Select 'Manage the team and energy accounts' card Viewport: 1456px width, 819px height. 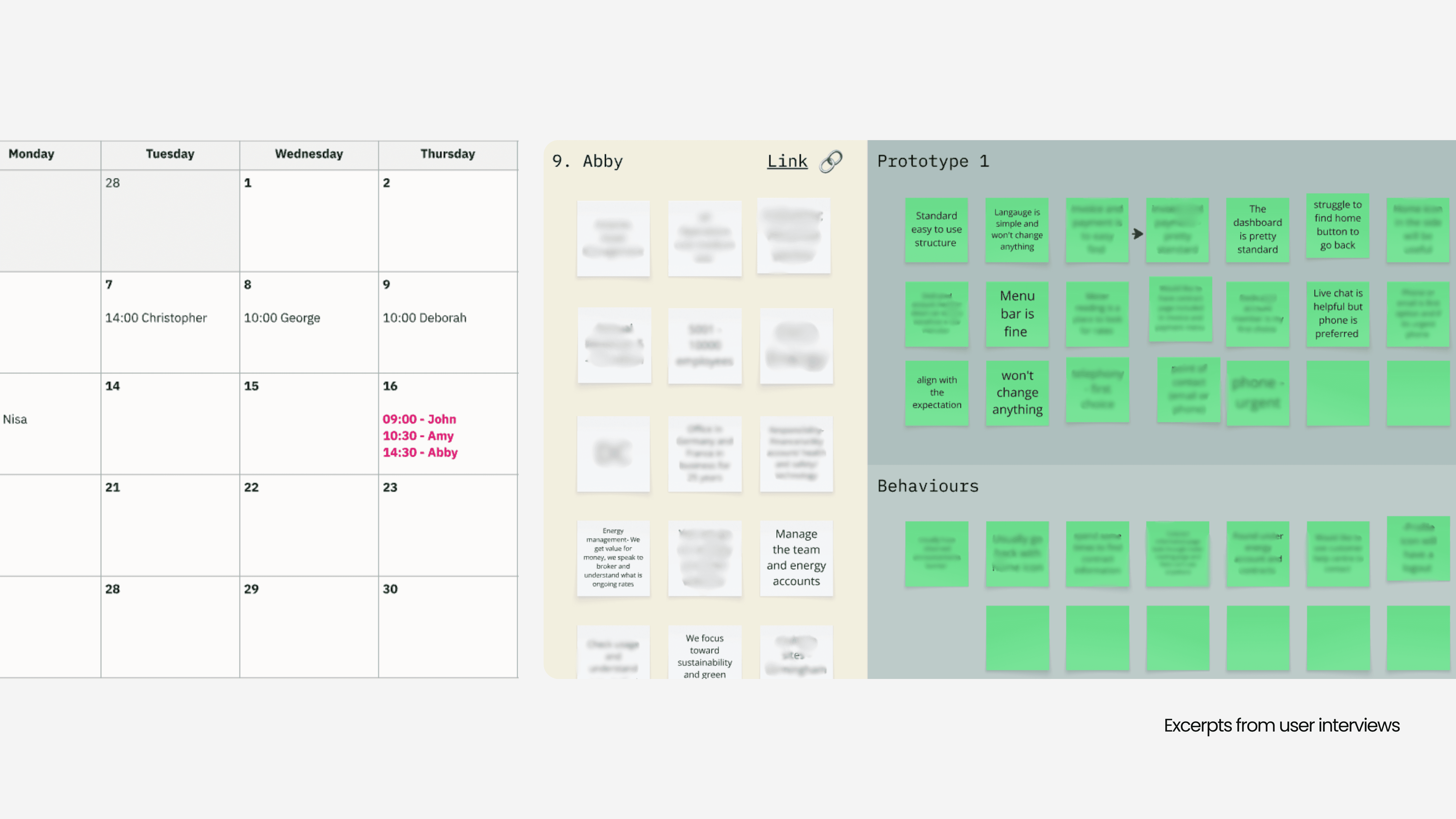click(796, 558)
